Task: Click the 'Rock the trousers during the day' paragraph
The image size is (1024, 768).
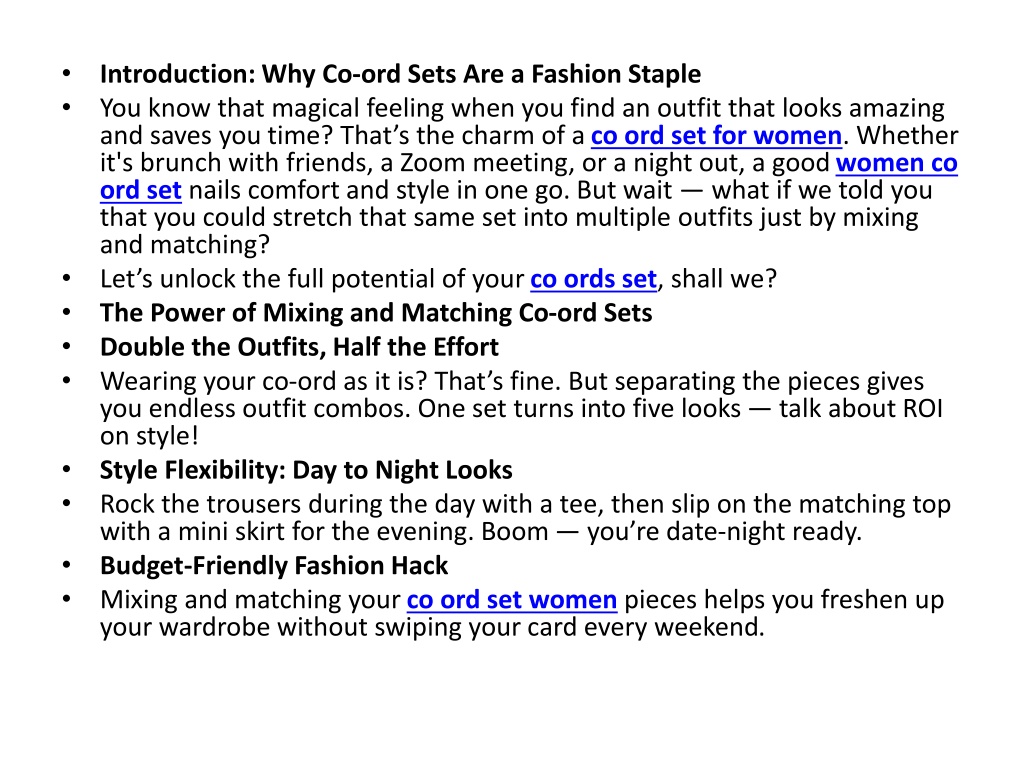Action: coord(525,518)
